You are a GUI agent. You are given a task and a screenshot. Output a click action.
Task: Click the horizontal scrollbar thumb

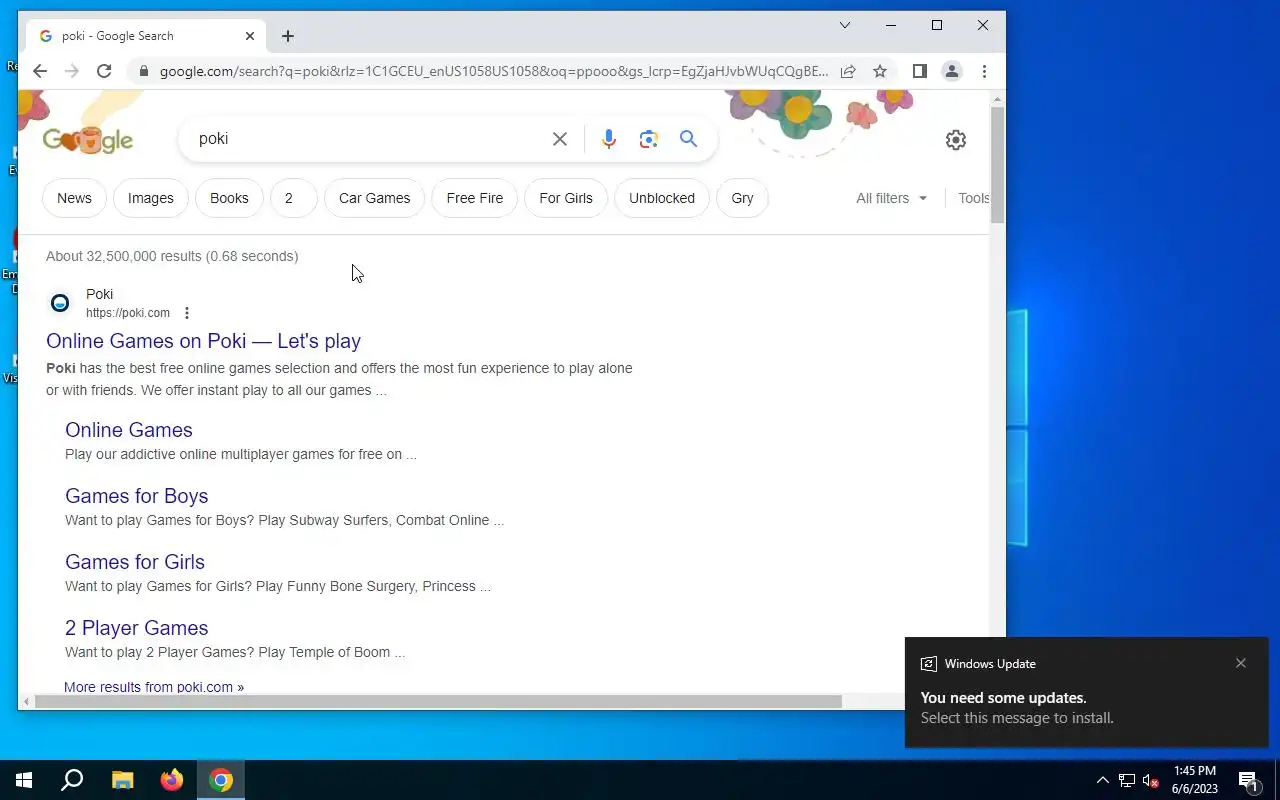[x=438, y=702]
